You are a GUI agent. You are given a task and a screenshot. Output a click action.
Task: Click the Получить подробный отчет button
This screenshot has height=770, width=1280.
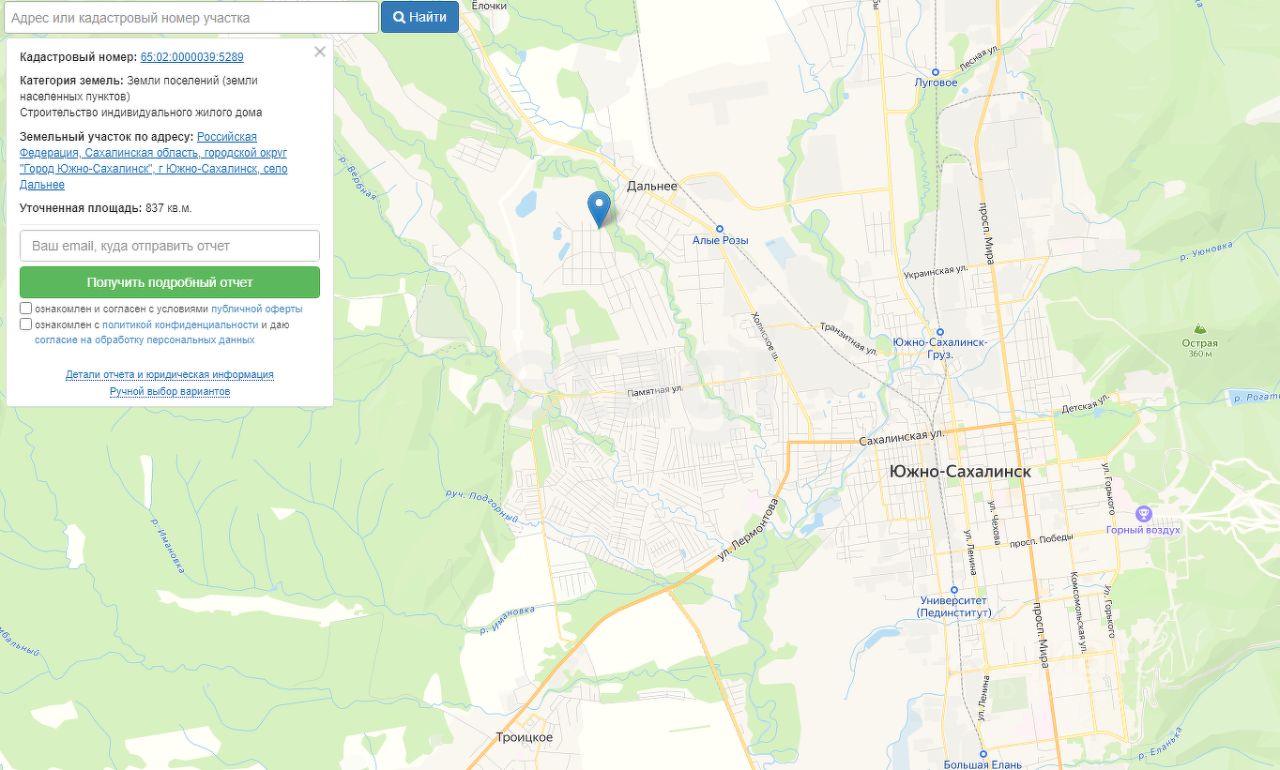(170, 282)
